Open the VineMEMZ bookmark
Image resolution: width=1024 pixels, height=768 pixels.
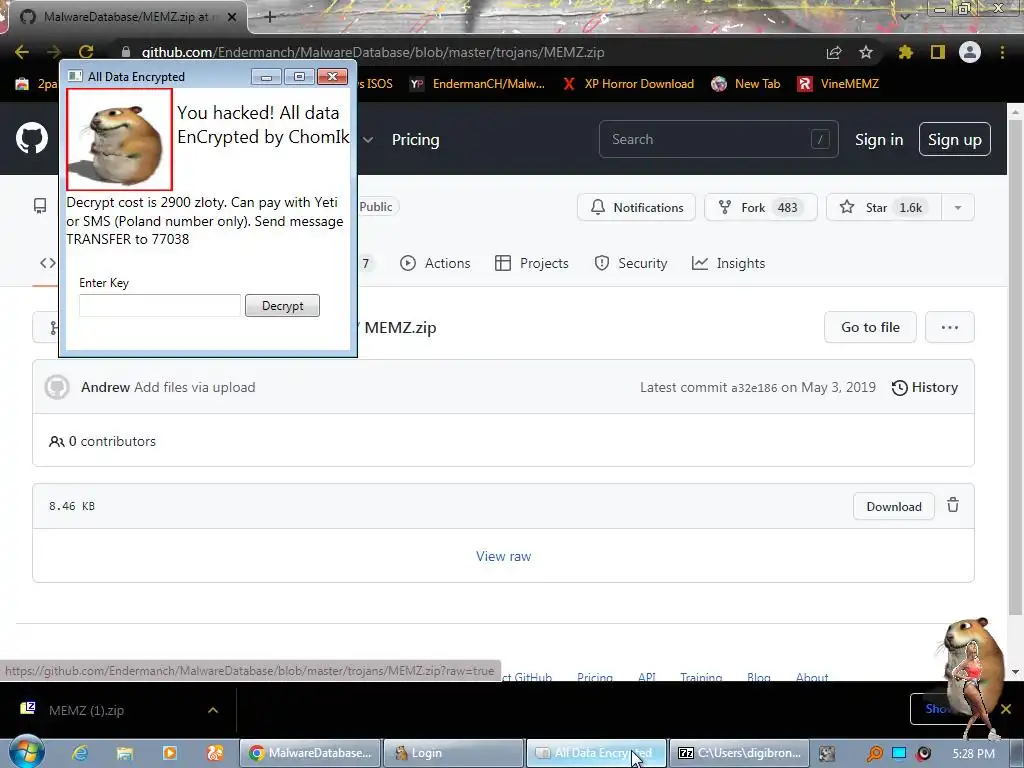tap(838, 84)
